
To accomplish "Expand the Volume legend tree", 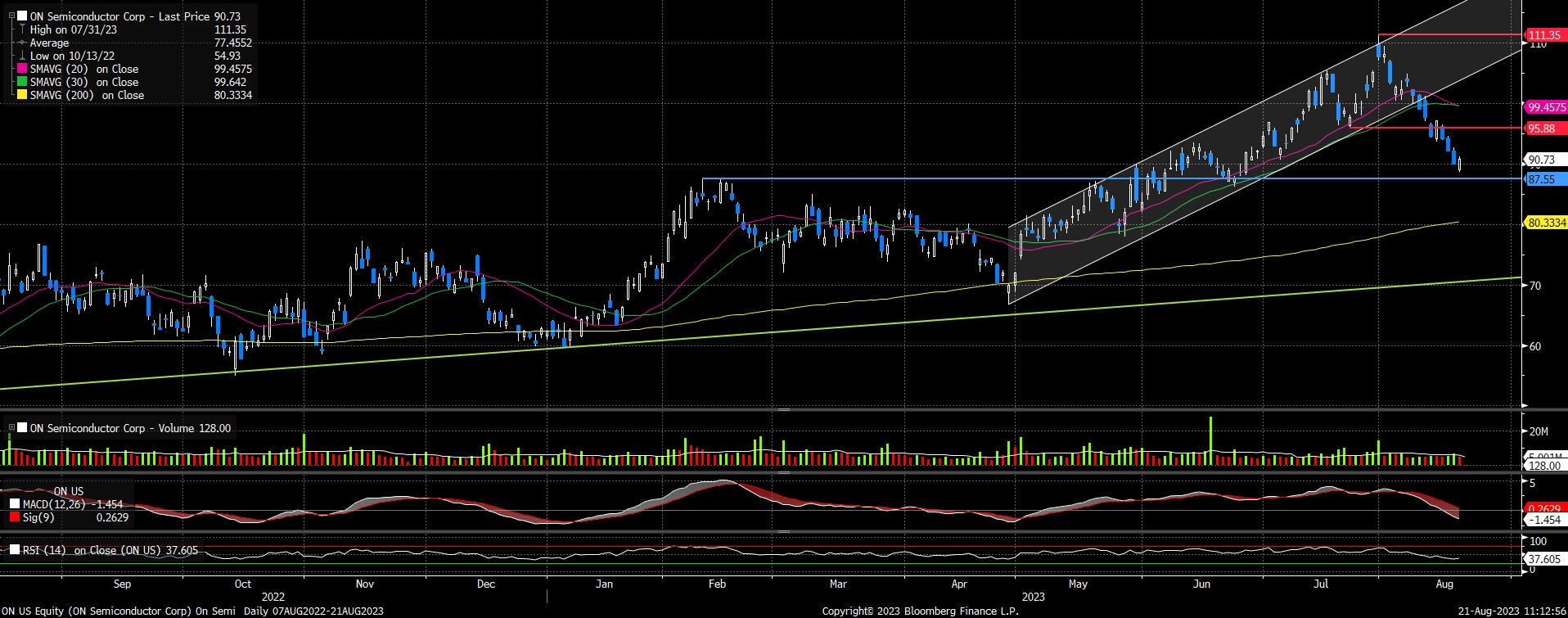I will pyautogui.click(x=11, y=428).
